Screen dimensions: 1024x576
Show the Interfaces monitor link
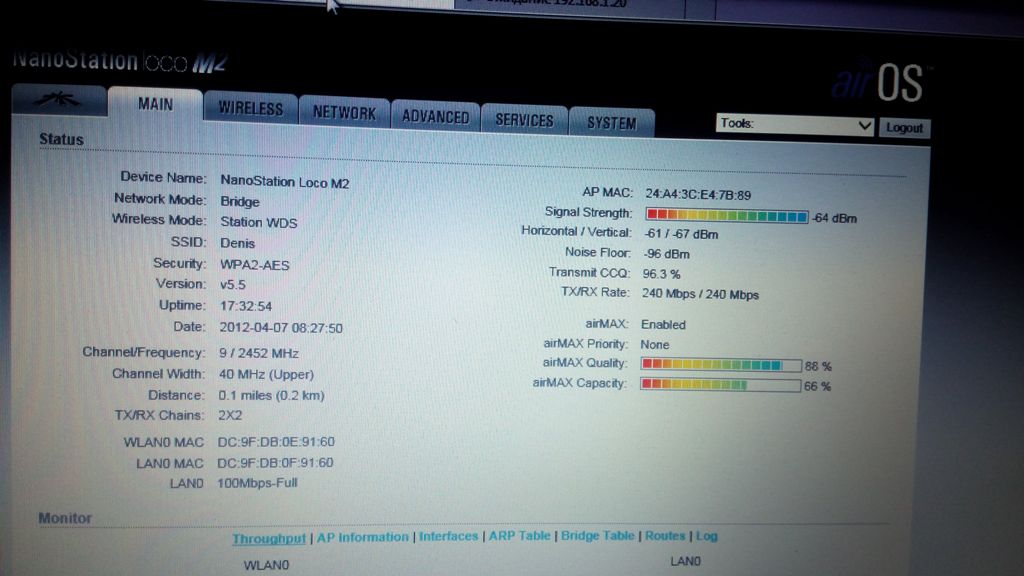tap(449, 536)
